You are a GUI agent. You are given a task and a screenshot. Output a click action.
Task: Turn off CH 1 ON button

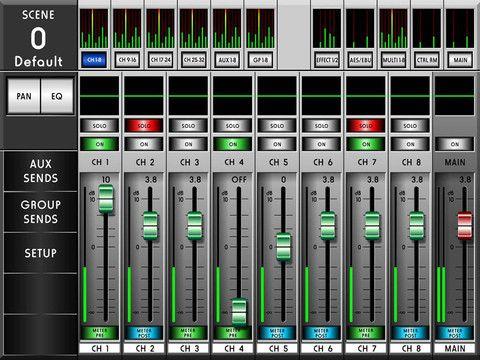coord(99,144)
